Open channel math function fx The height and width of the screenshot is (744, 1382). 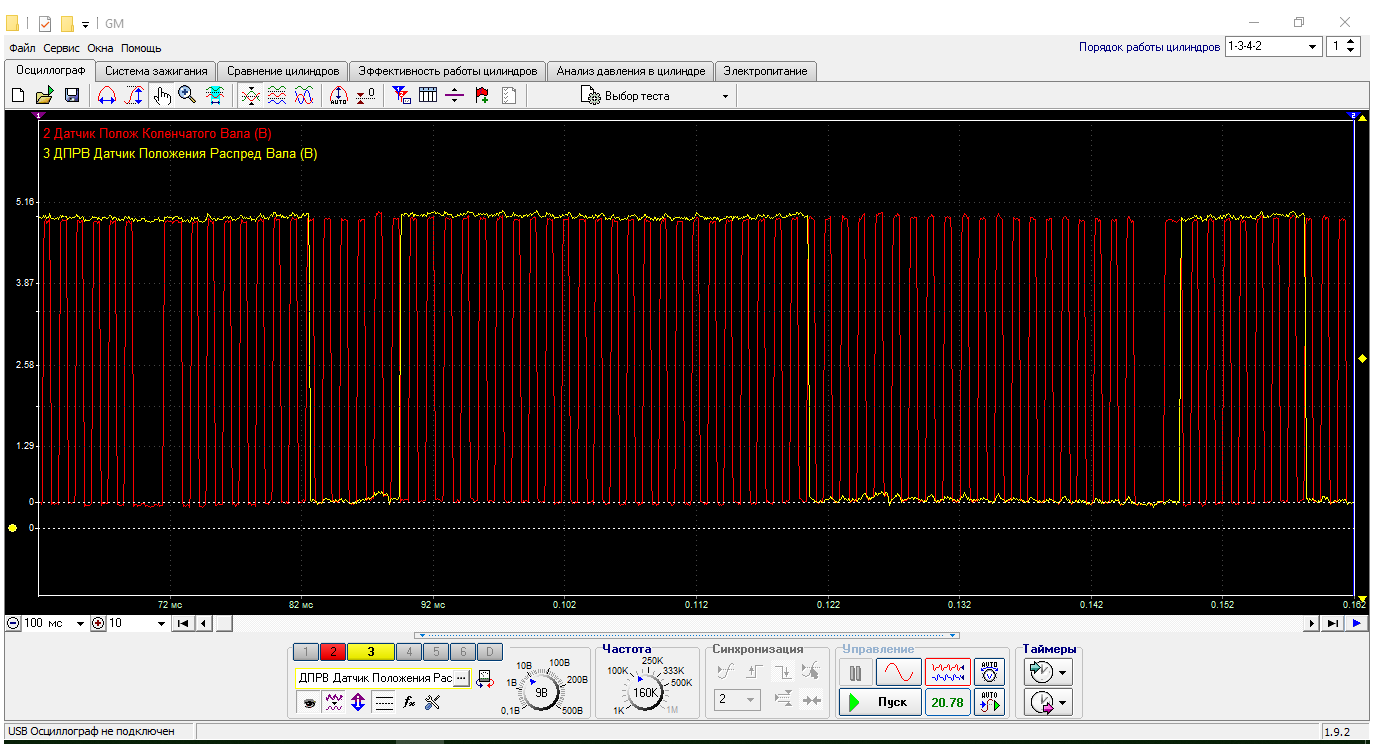click(x=409, y=703)
